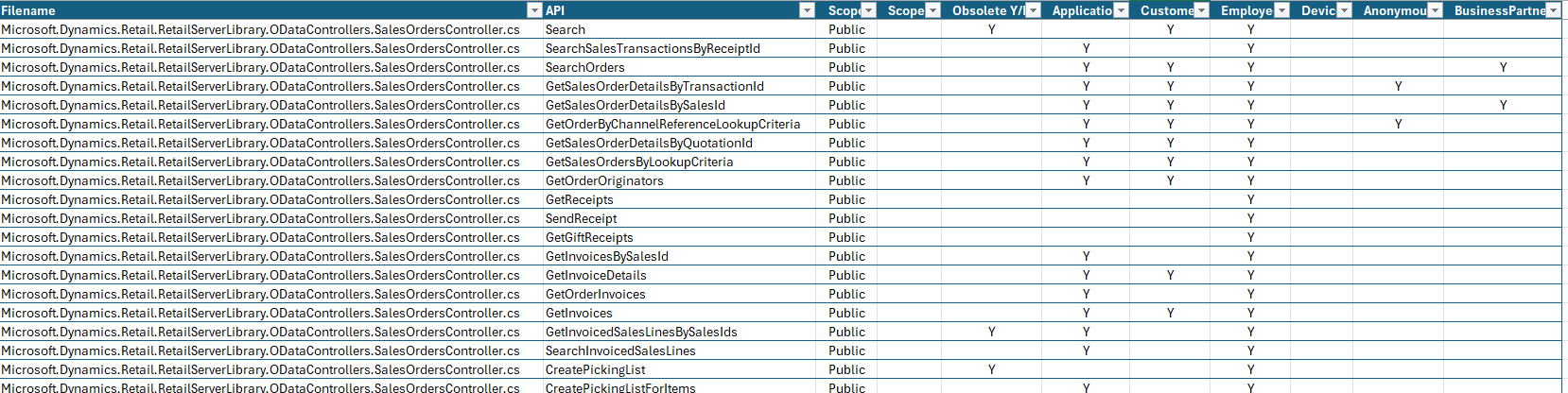Open the Anonymous column filter dropdown
1568x393 pixels.
coord(1435,10)
